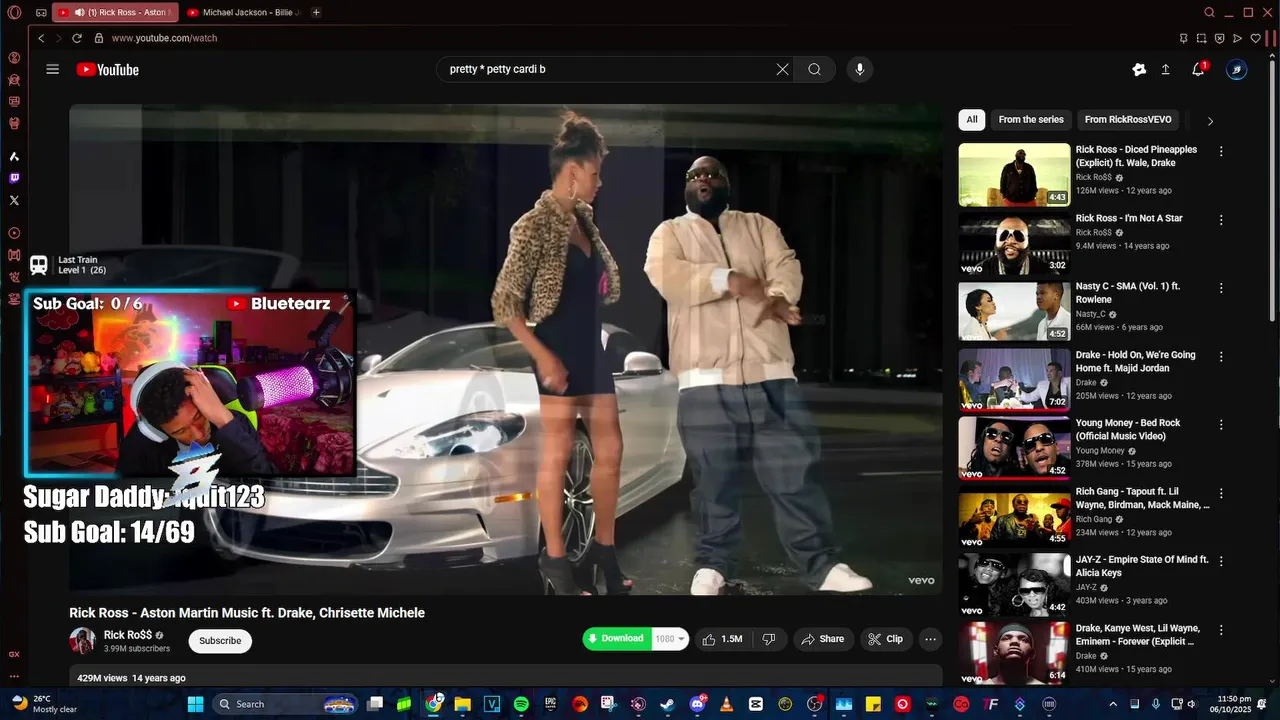Screen dimensions: 1280x720
Task: Dislike the video with thumbs down
Action: [769, 639]
